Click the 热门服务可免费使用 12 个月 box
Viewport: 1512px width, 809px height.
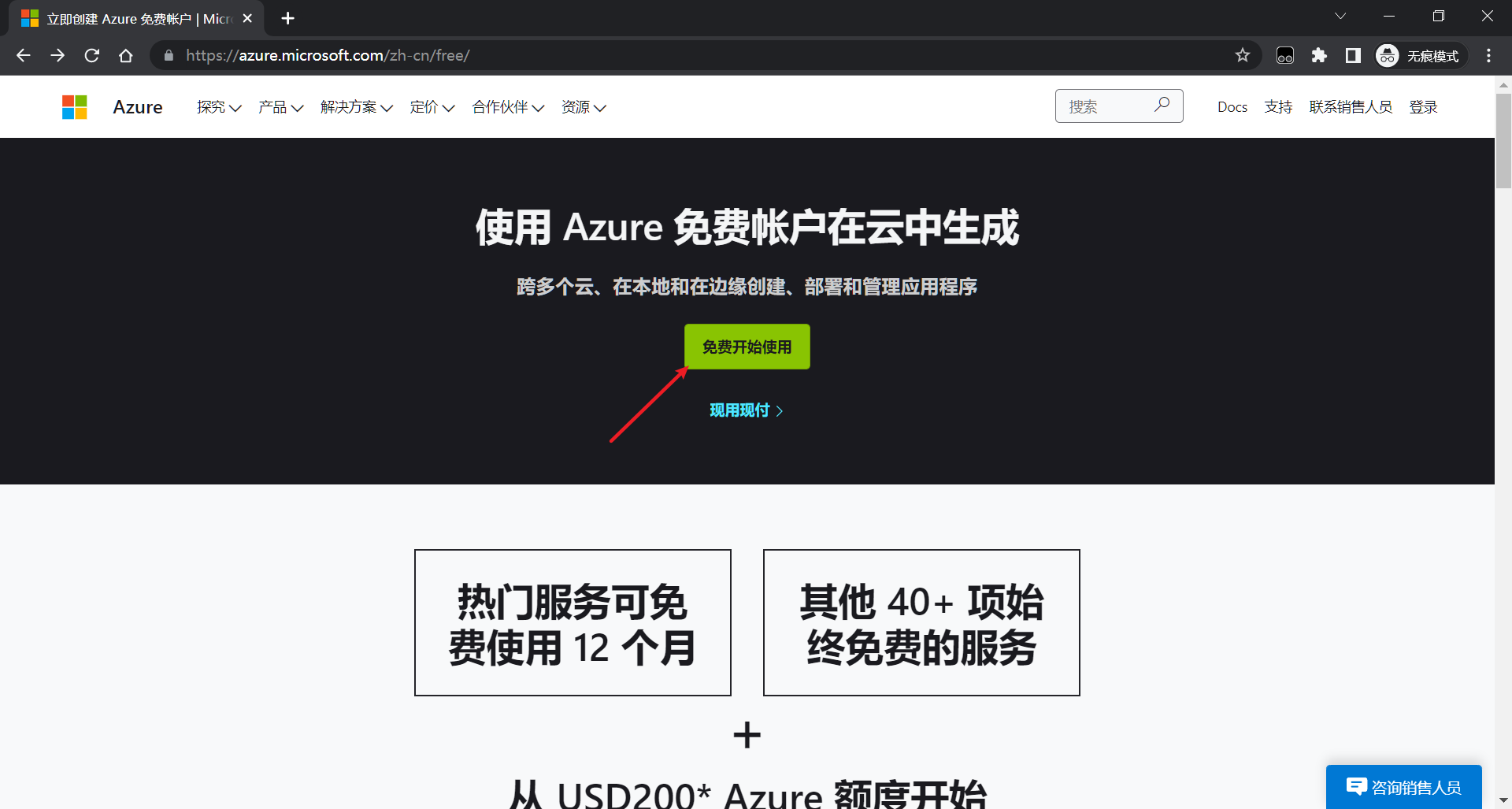point(573,622)
